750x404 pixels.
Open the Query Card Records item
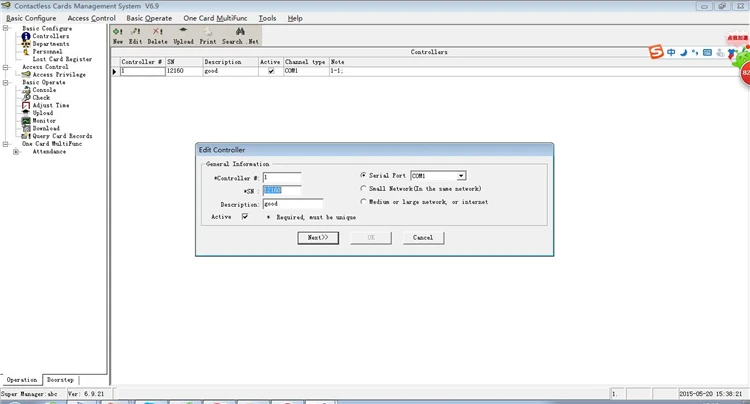point(62,136)
